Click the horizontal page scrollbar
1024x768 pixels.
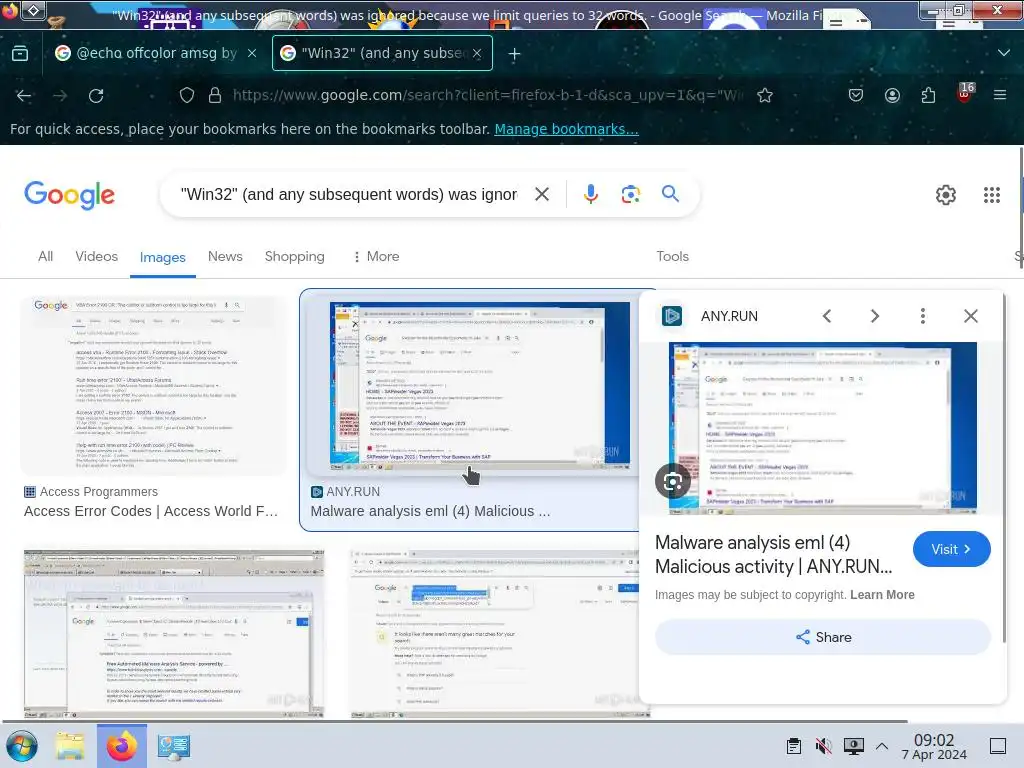(x=454, y=722)
